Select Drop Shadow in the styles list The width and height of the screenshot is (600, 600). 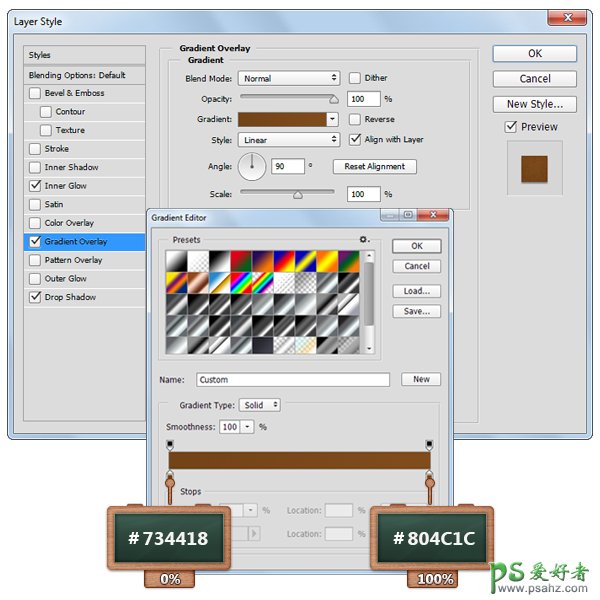[70, 297]
